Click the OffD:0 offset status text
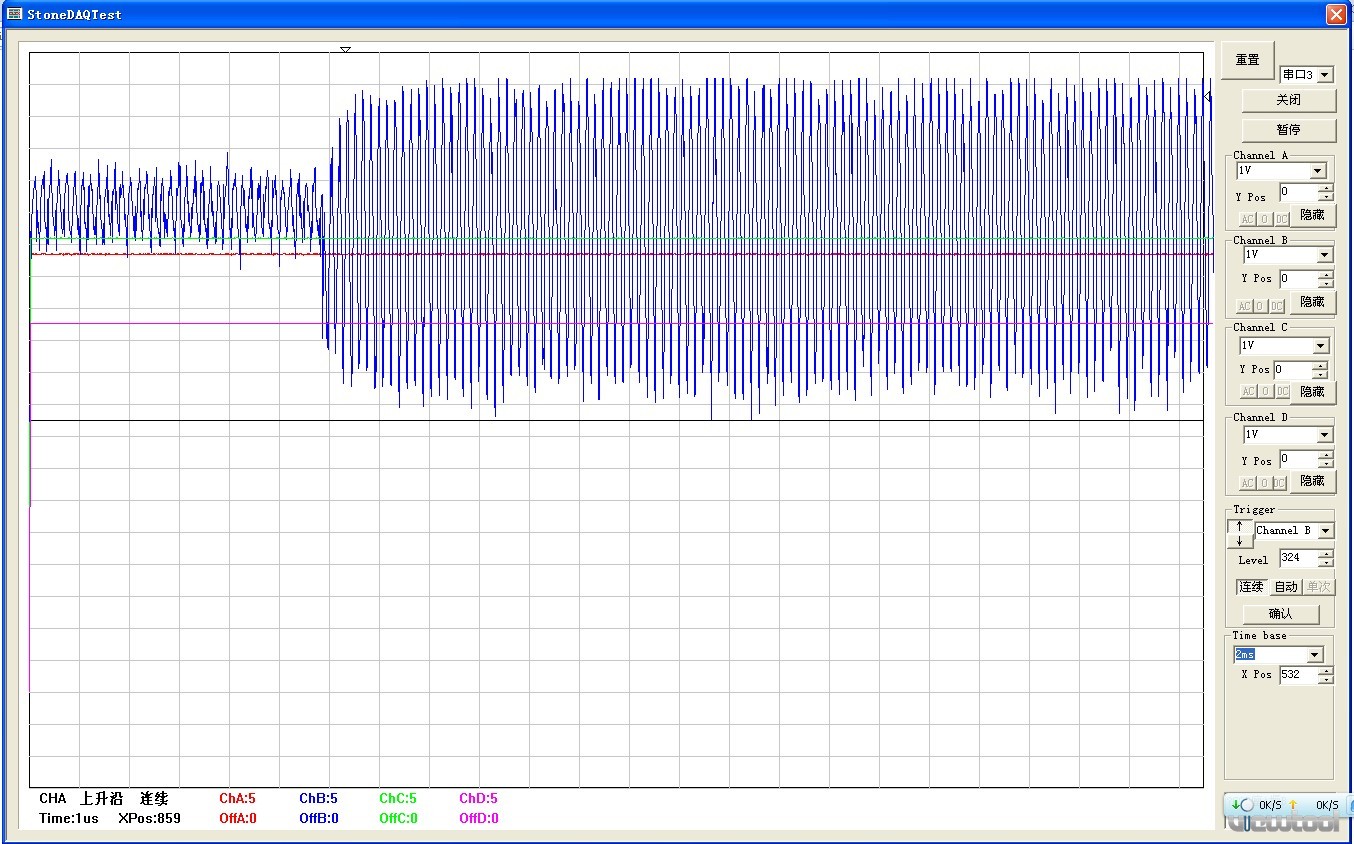This screenshot has height=844, width=1354. [x=479, y=818]
